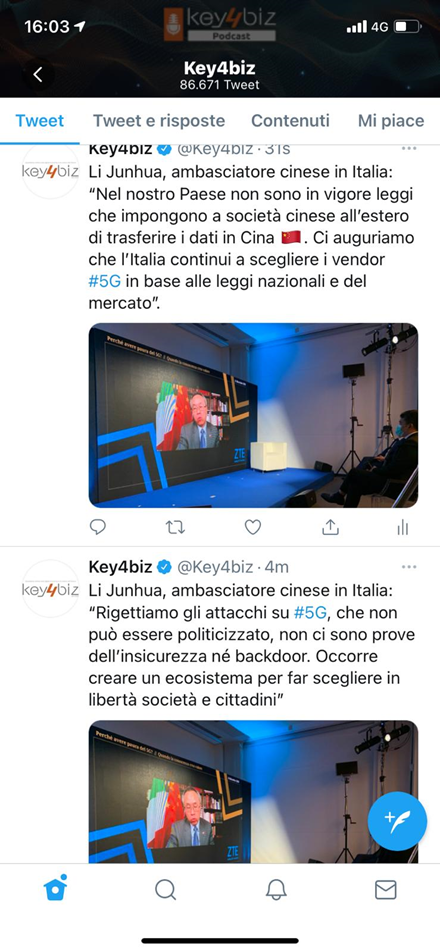Open Messages envelope in bottom bar
440x952 pixels.
(385, 889)
